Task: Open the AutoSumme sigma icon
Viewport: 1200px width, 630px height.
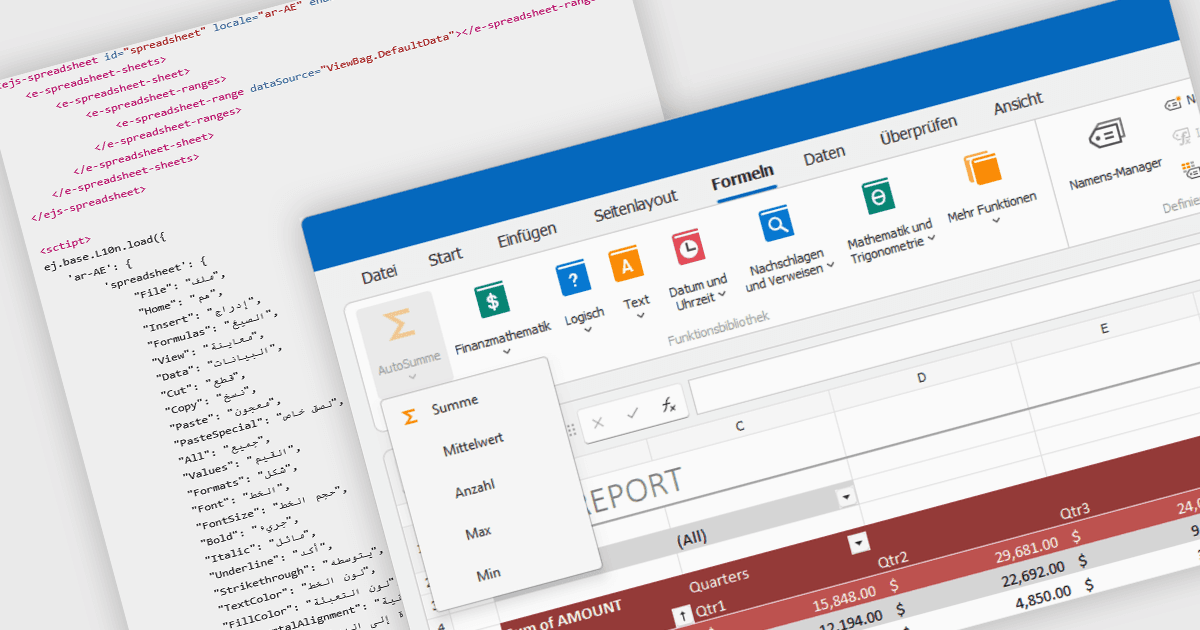Action: click(399, 326)
